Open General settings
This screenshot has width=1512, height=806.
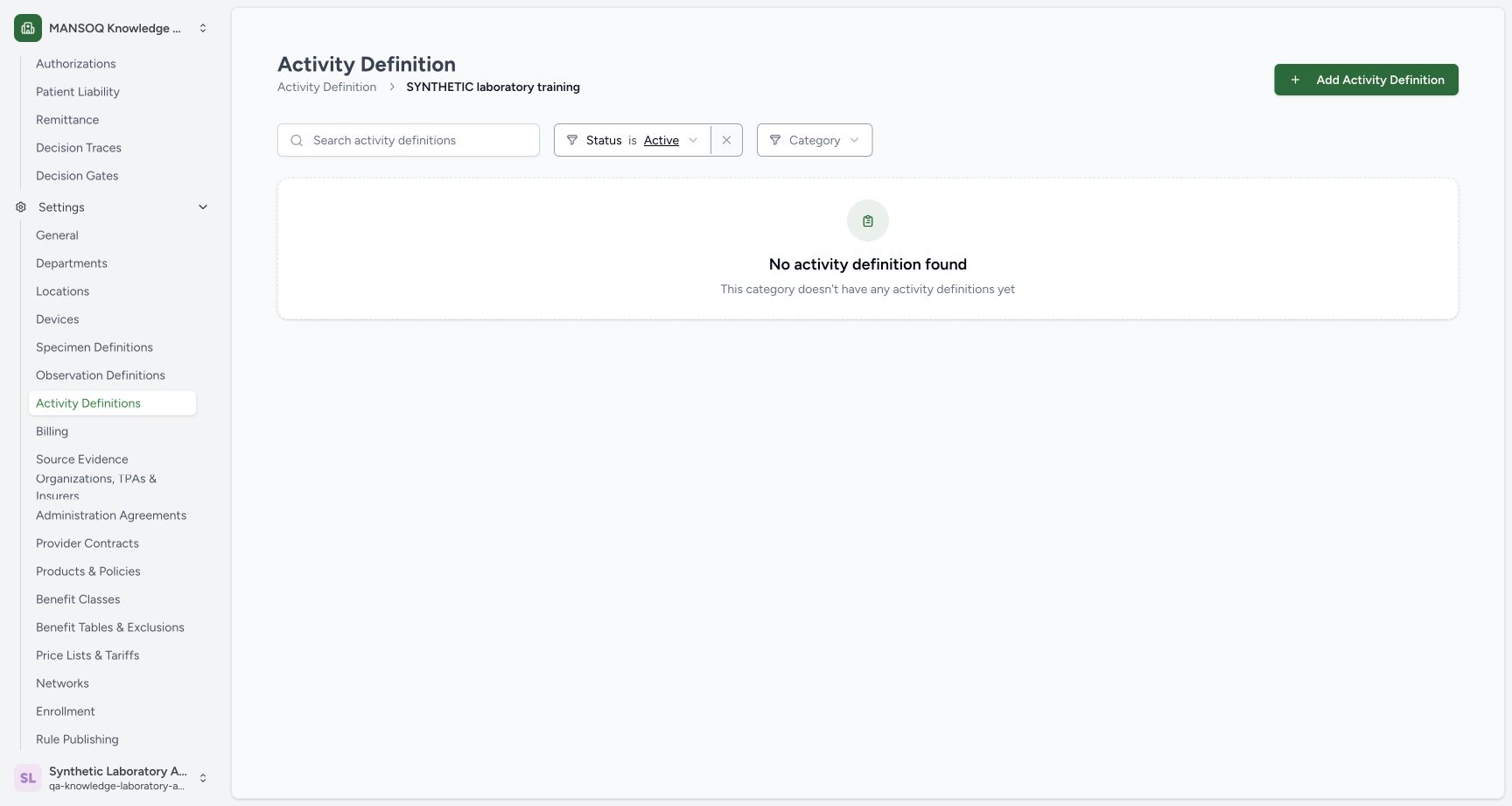click(x=57, y=235)
